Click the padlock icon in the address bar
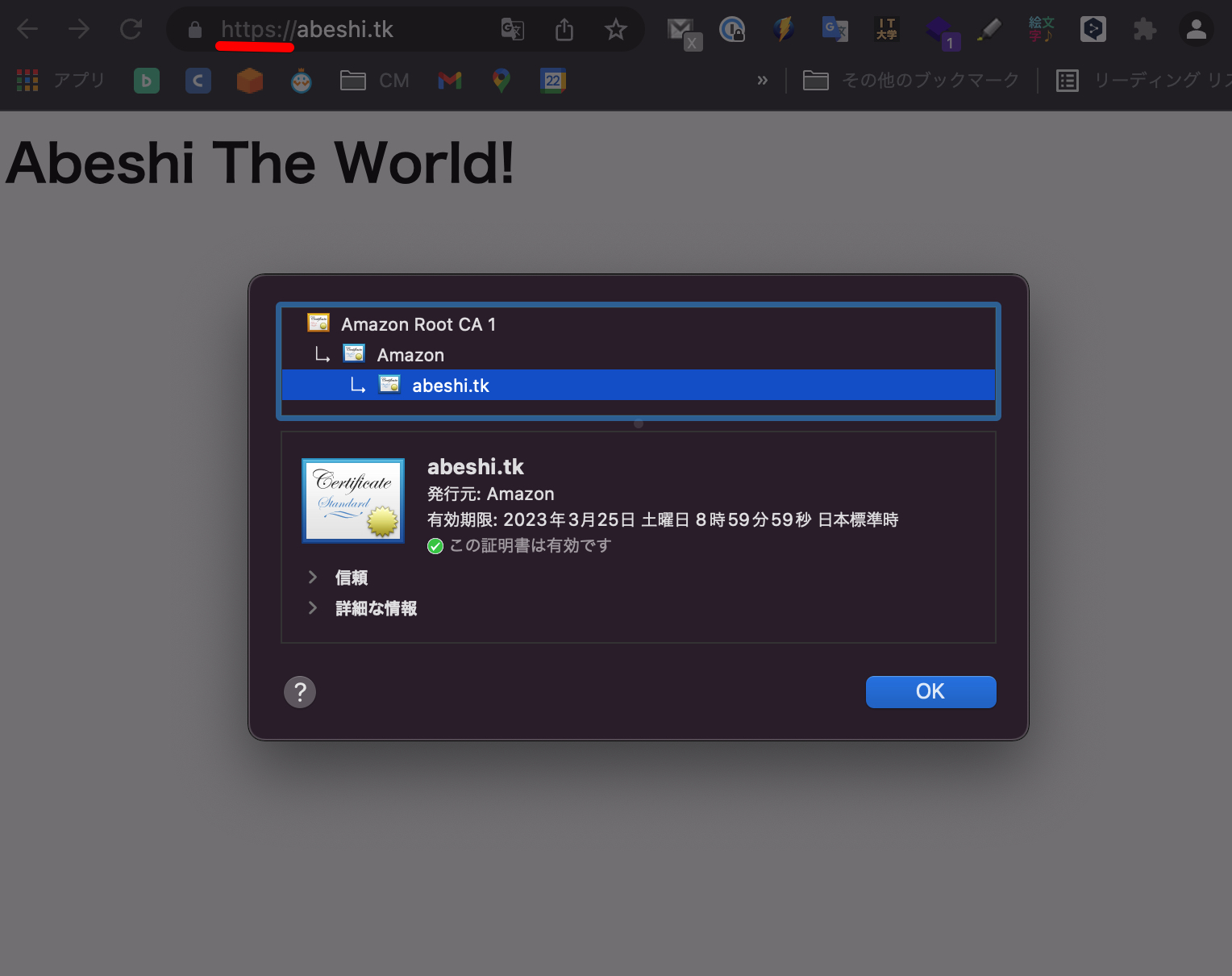Image resolution: width=1232 pixels, height=976 pixels. click(x=194, y=29)
